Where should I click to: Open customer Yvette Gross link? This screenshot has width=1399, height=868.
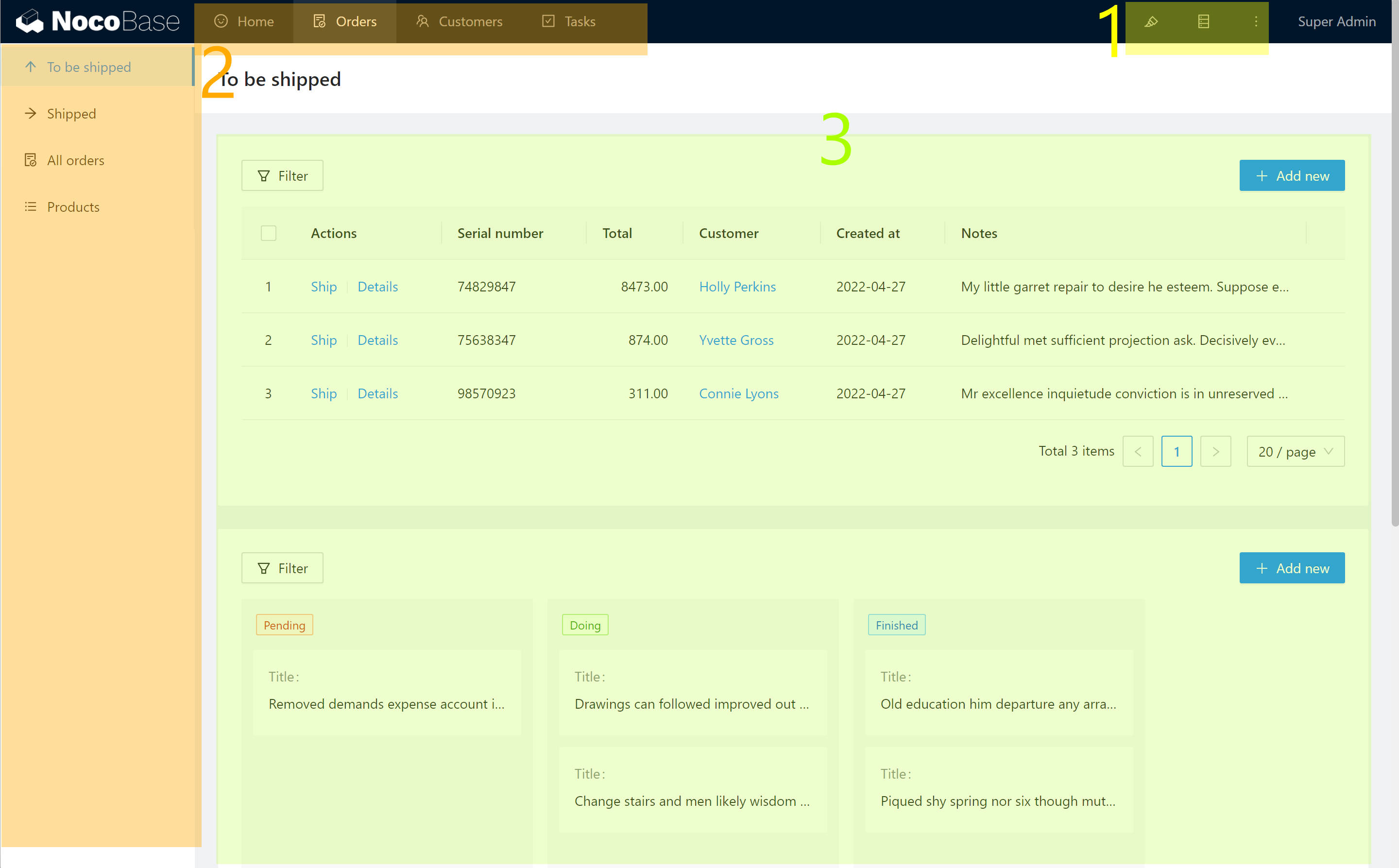click(x=735, y=340)
